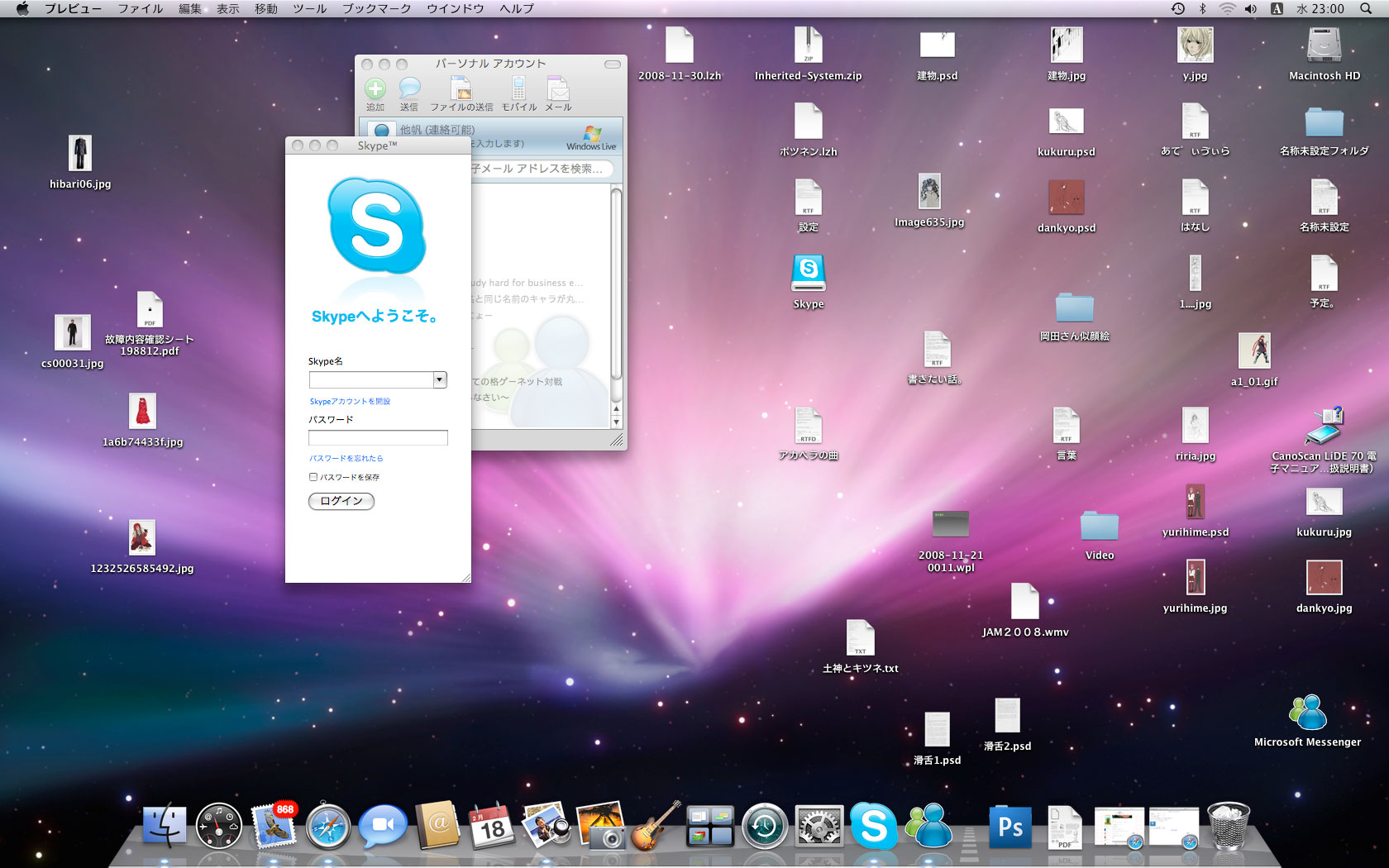Open the ウインドウ menu
The width and height of the screenshot is (1389, 868).
coord(456,8)
